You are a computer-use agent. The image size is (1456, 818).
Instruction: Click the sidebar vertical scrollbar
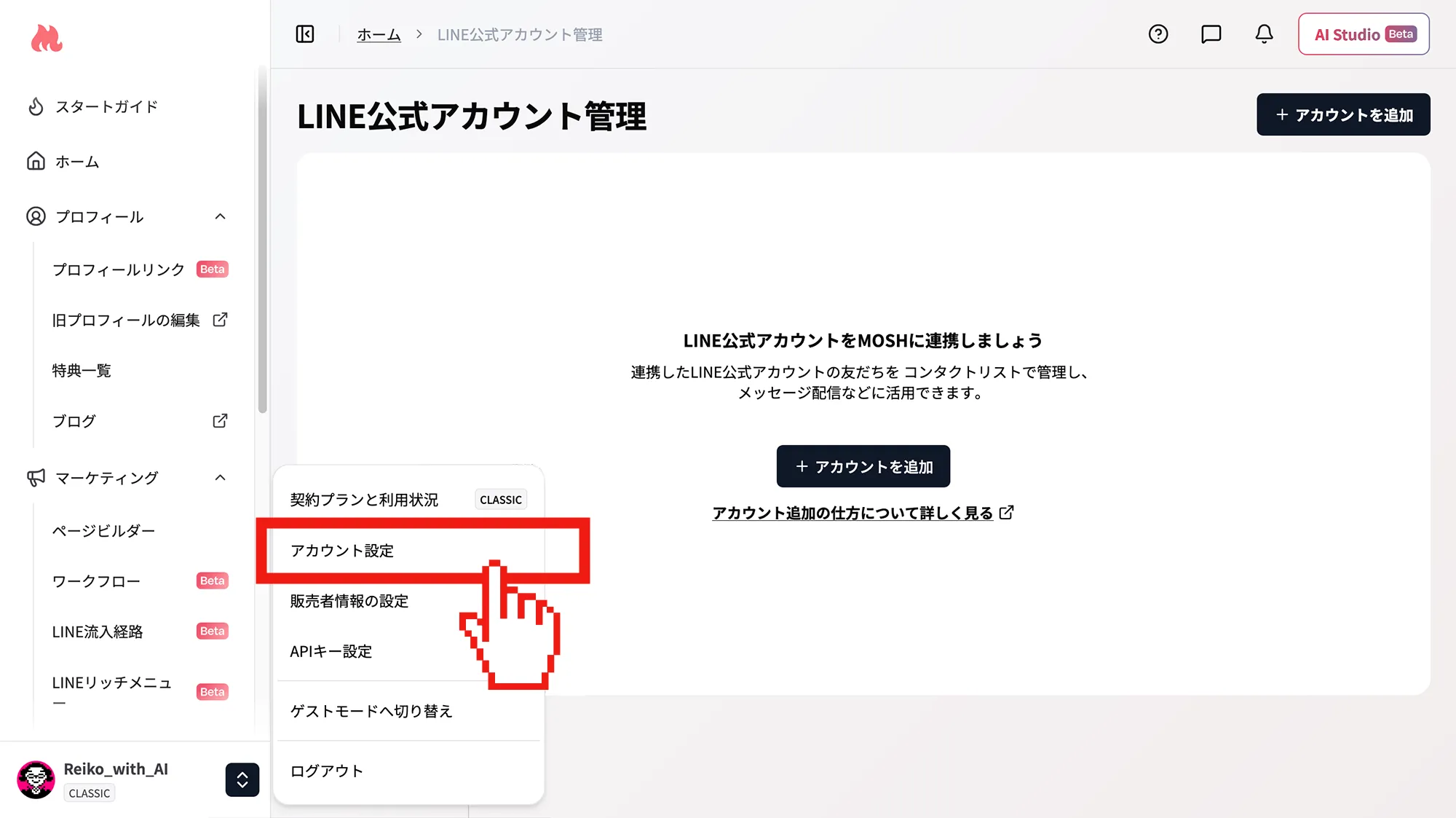point(262,240)
